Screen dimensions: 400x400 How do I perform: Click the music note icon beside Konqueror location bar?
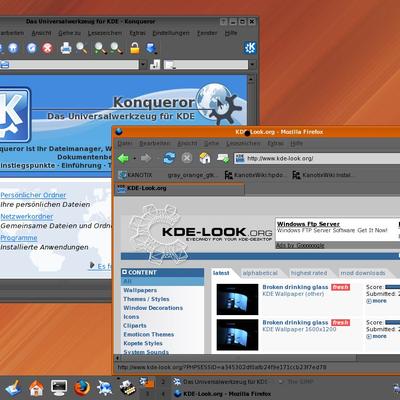pyautogui.click(x=155, y=64)
